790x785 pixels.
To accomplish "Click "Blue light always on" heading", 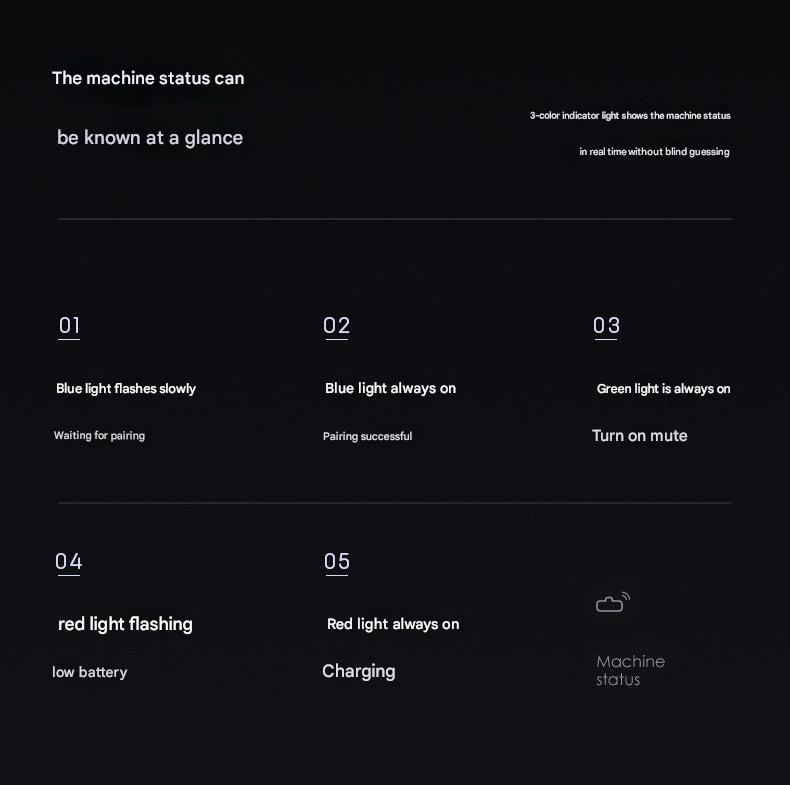I will click(x=390, y=388).
